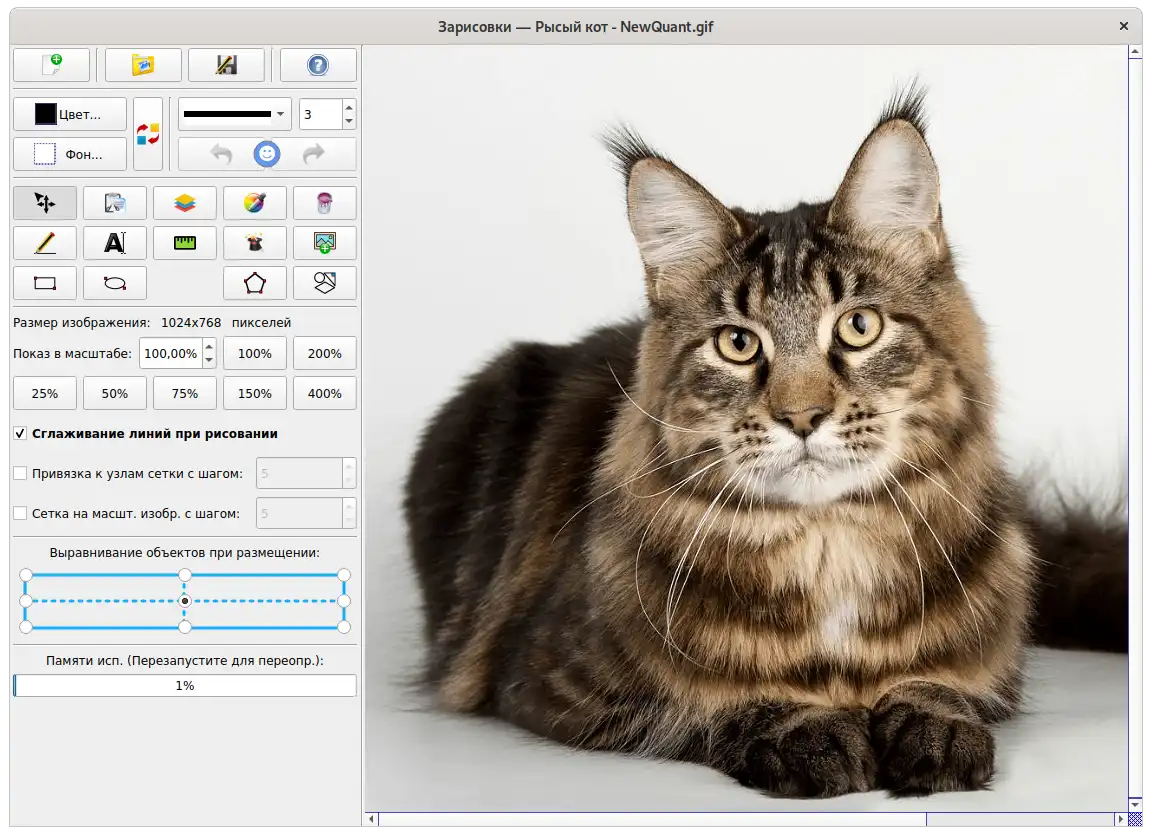Open the background color picker 'Фон...'
The width and height of the screenshot is (1152, 836).
tap(70, 154)
